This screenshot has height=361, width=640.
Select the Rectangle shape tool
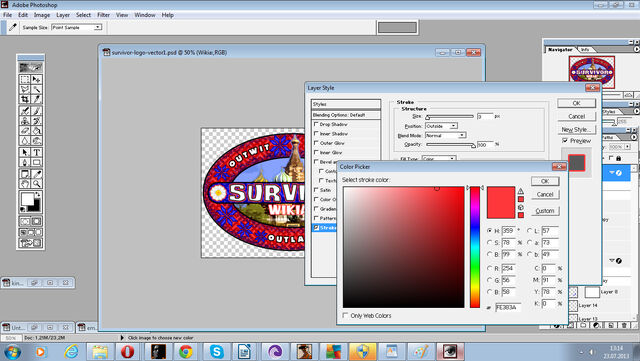click(36, 163)
